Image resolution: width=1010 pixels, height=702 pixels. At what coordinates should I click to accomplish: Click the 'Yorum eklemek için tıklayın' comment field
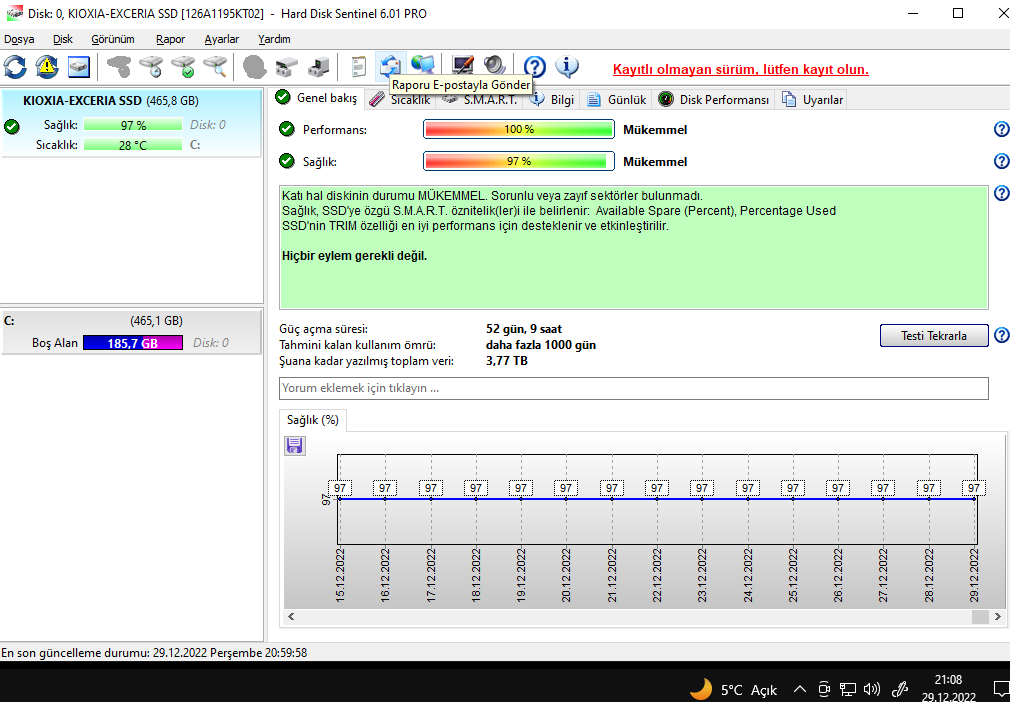coord(634,388)
